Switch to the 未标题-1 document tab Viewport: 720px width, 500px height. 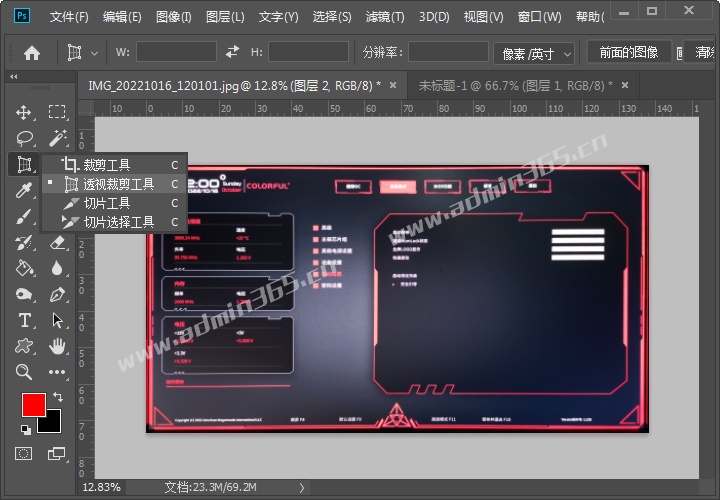coord(516,85)
